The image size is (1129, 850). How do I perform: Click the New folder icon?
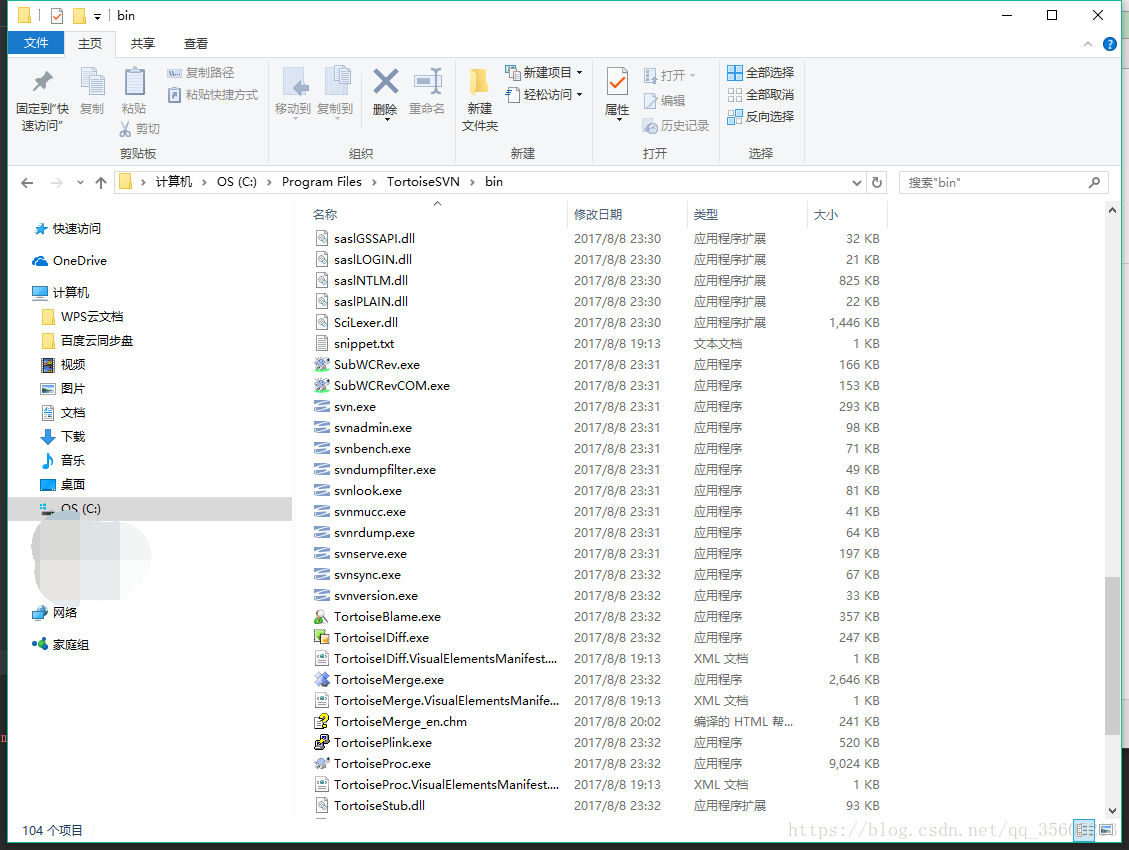(480, 81)
